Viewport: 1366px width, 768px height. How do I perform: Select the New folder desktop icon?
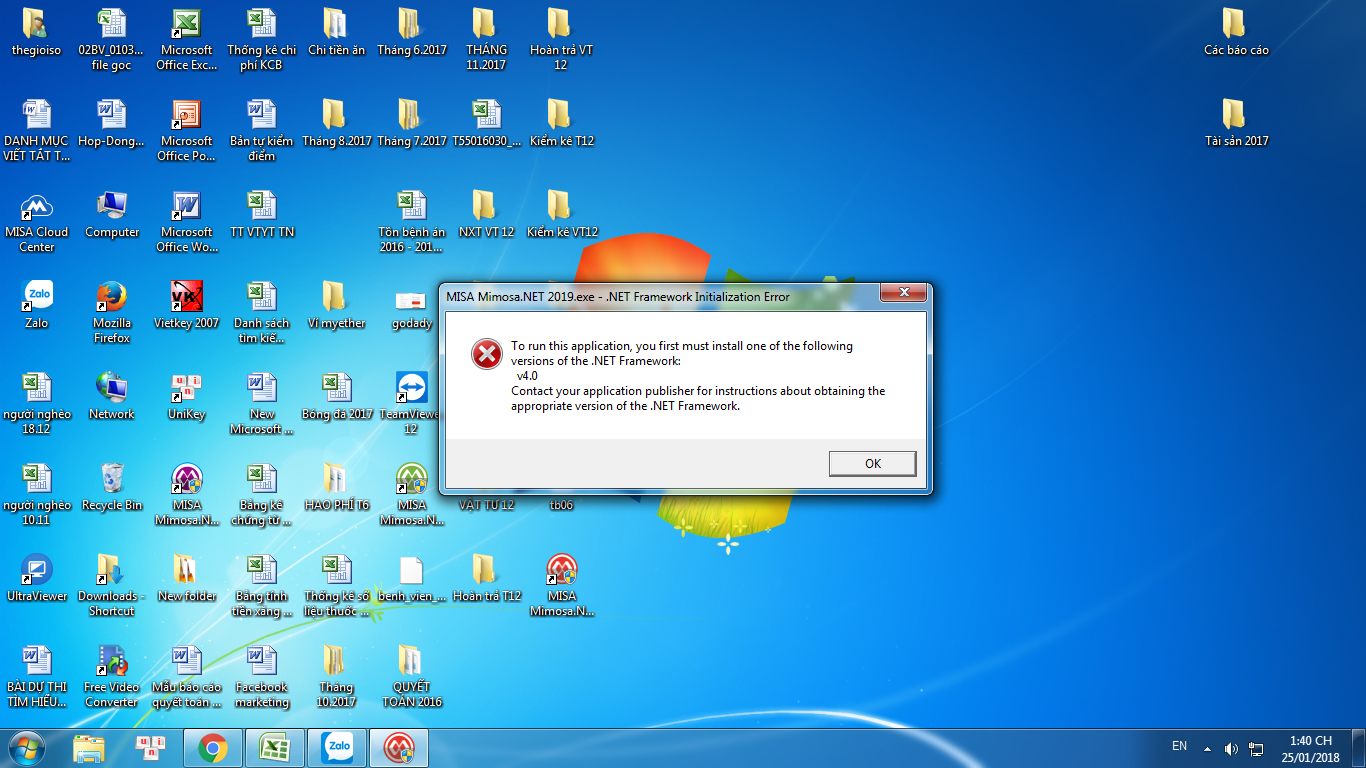click(187, 579)
